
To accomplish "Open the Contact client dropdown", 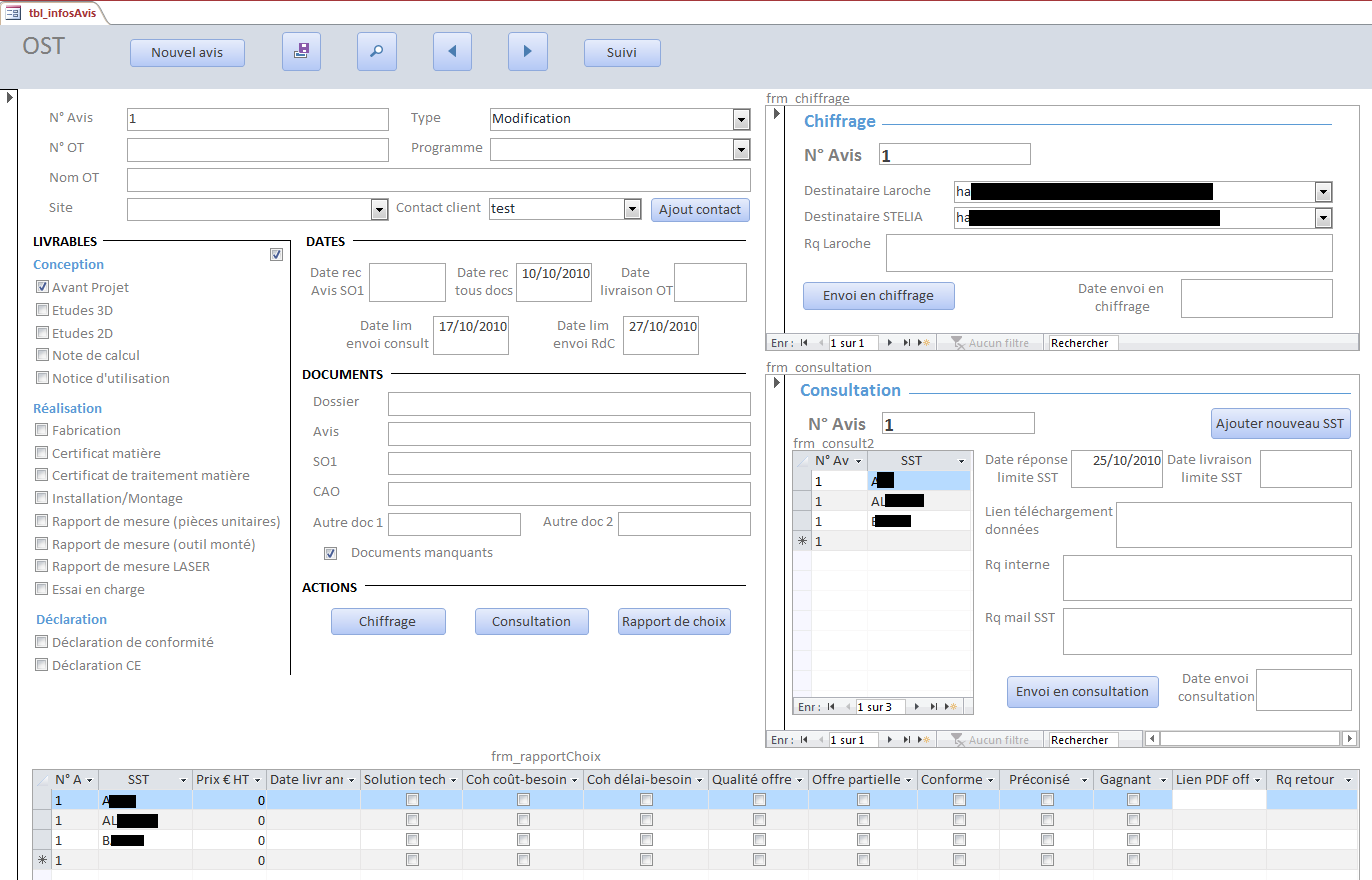I will [632, 209].
